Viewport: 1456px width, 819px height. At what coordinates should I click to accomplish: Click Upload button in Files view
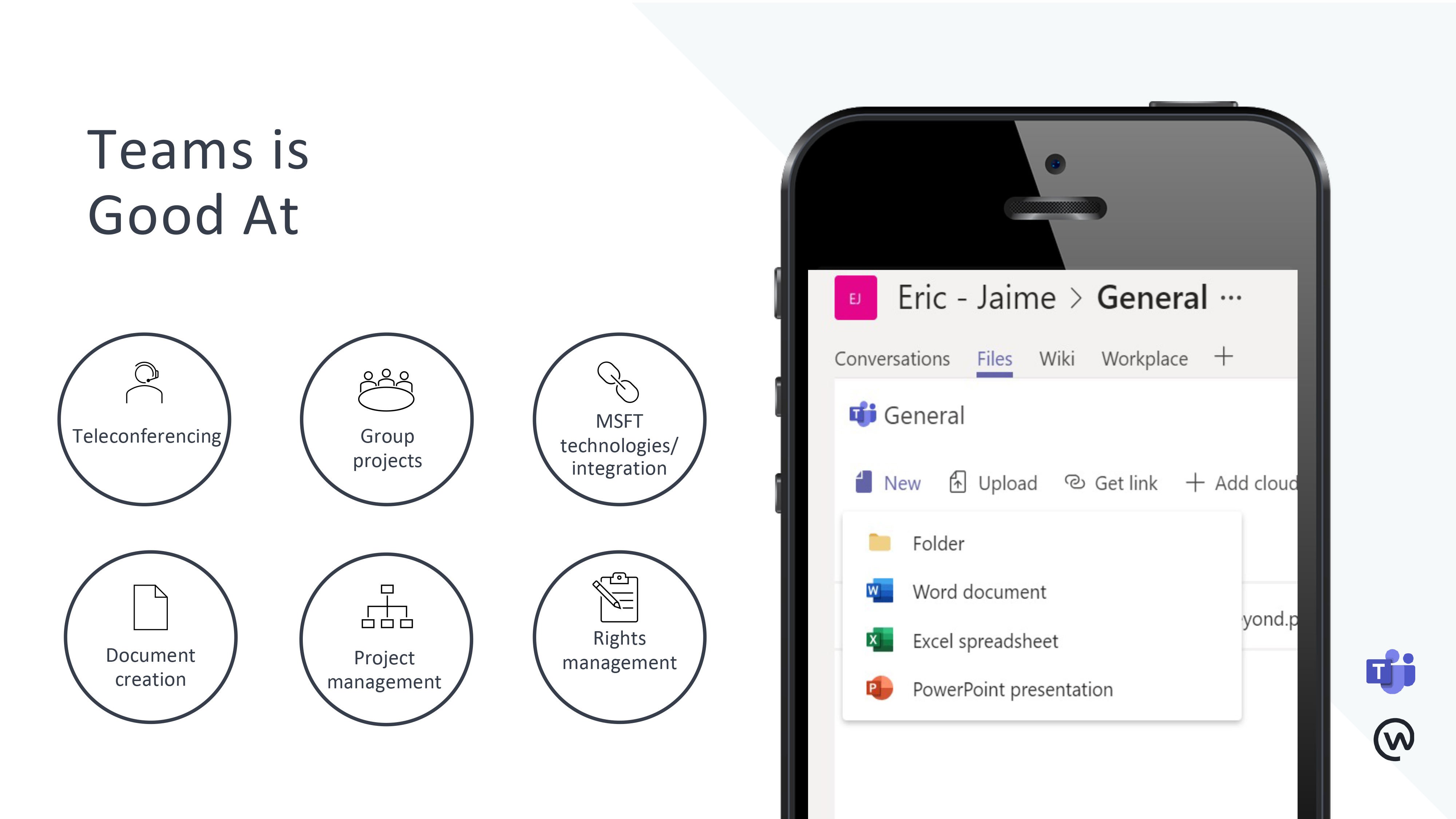[993, 483]
